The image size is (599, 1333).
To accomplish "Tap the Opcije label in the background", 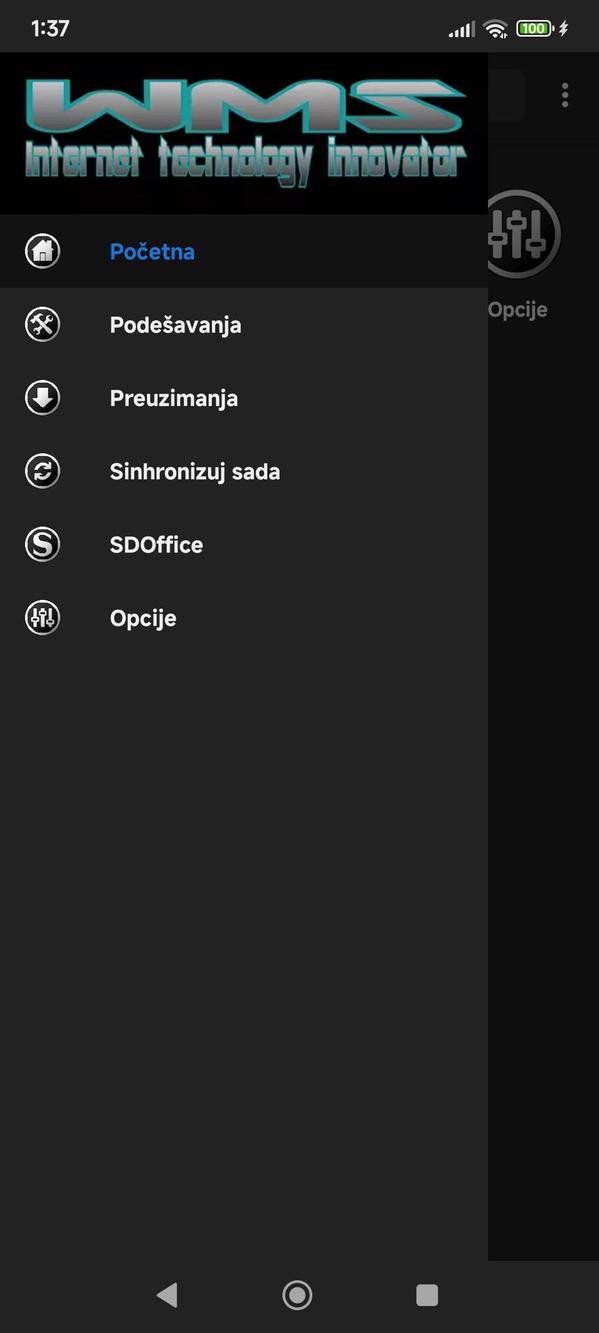I will point(518,309).
